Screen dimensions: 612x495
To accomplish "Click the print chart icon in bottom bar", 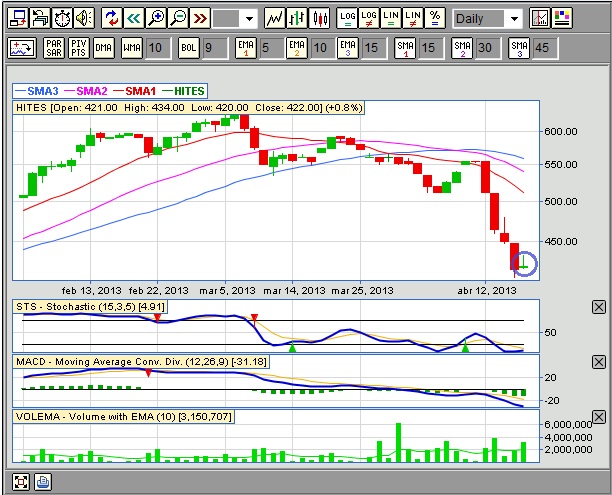I will (43, 482).
